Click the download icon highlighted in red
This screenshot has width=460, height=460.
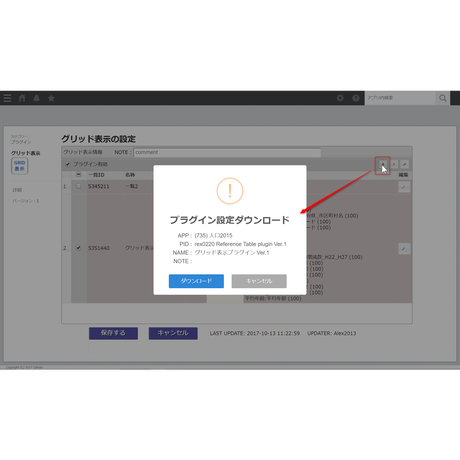[383, 164]
